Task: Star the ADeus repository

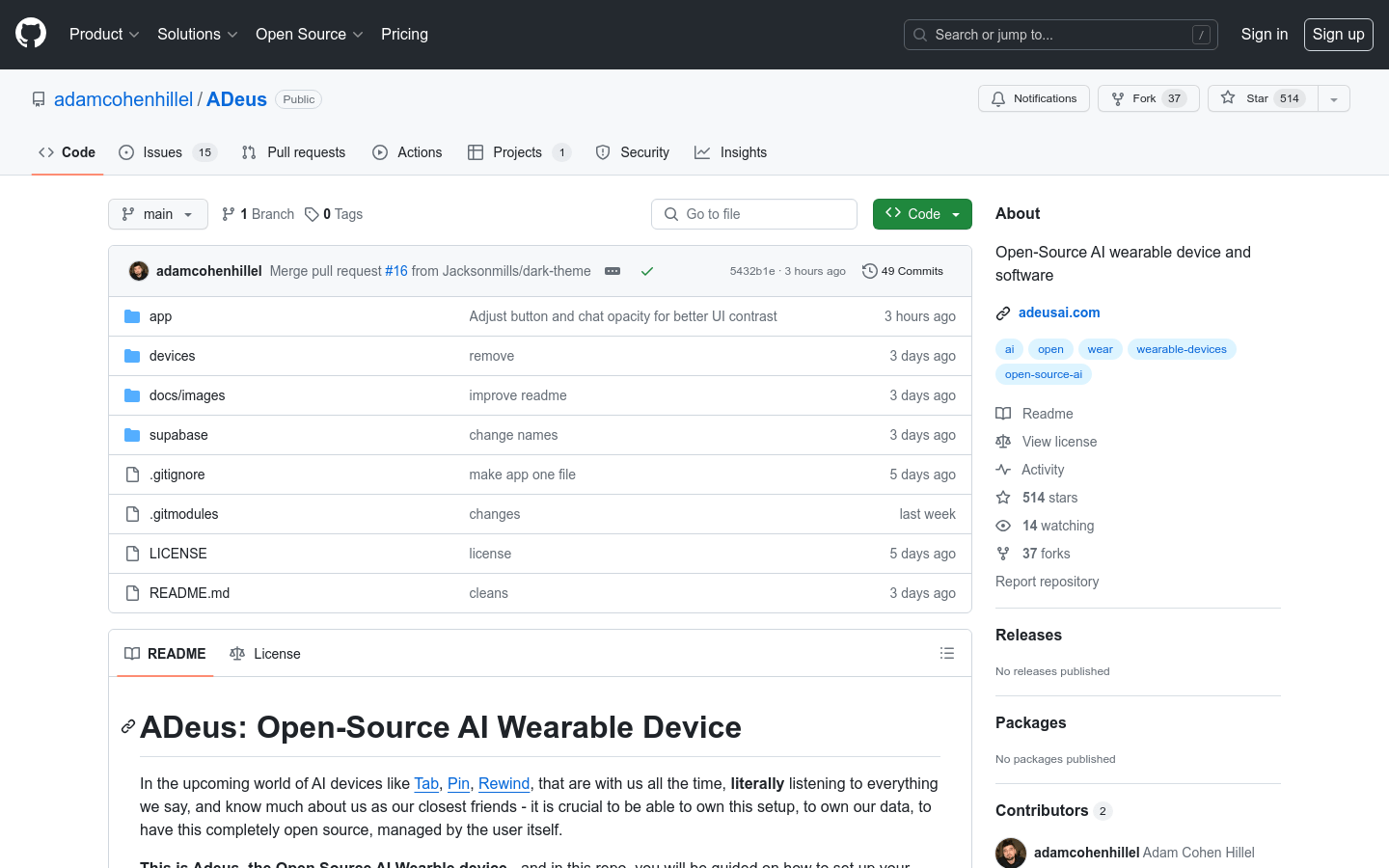Action: pyautogui.click(x=1264, y=98)
